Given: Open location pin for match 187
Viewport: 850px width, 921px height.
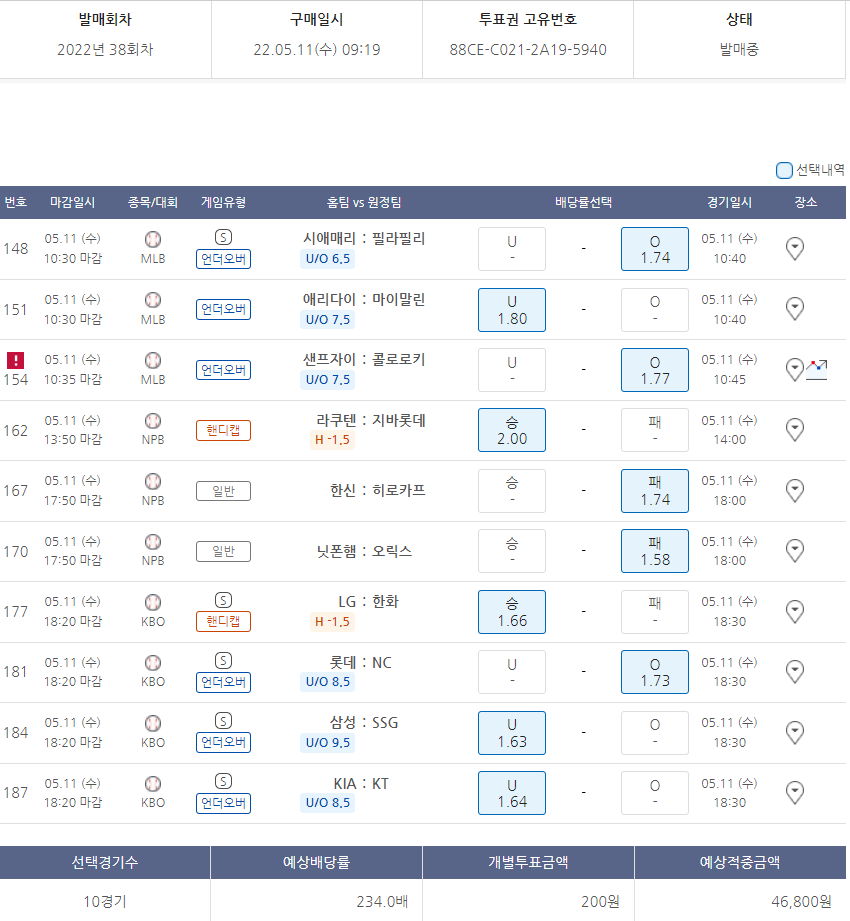Looking at the screenshot, I should (x=795, y=792).
